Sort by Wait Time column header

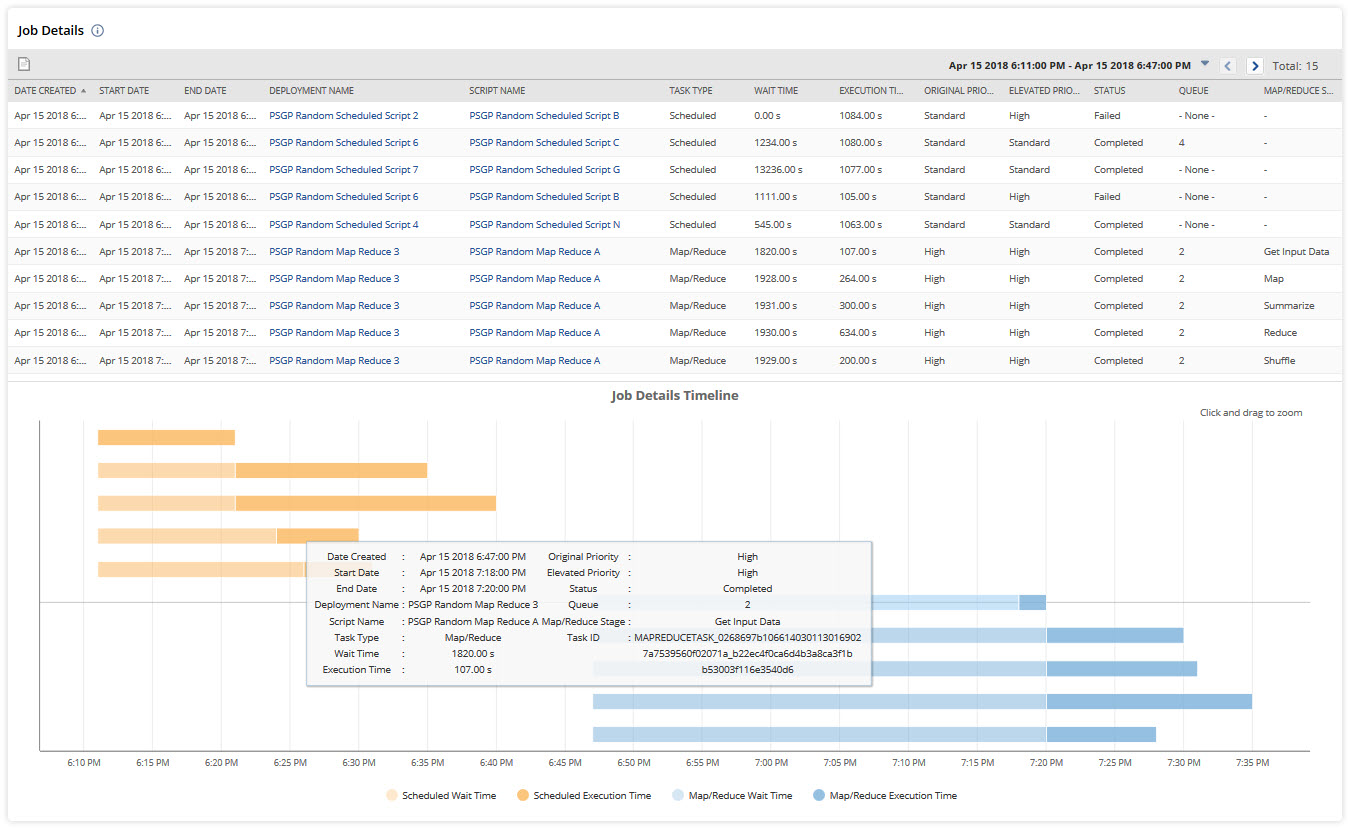click(776, 91)
